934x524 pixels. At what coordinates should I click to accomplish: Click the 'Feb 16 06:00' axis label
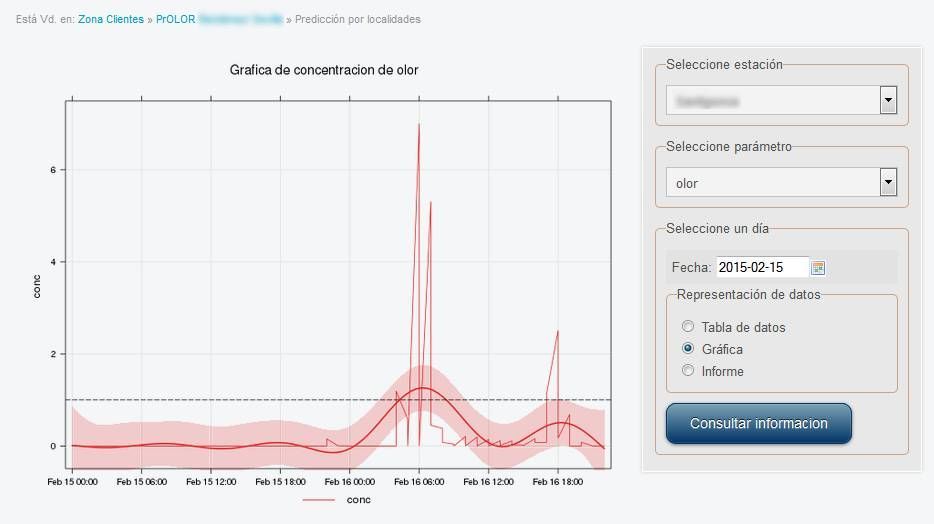point(419,482)
